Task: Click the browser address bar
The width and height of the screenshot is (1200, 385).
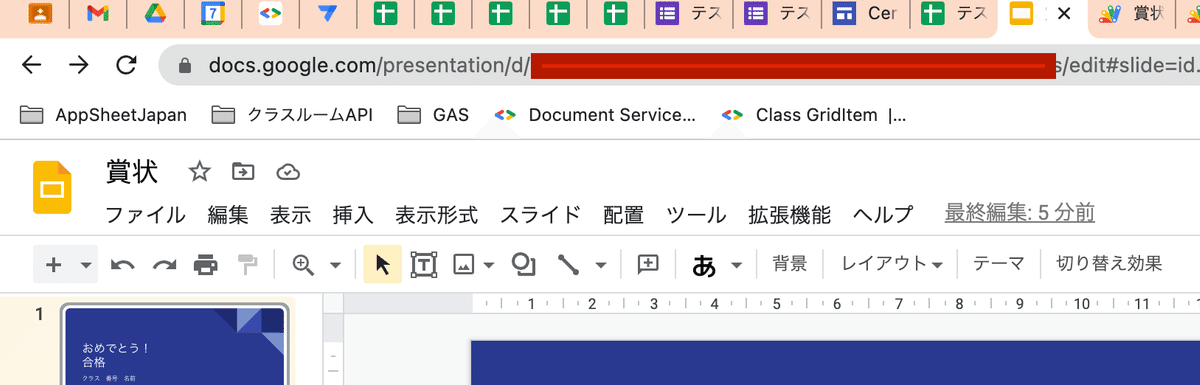Action: click(x=680, y=66)
